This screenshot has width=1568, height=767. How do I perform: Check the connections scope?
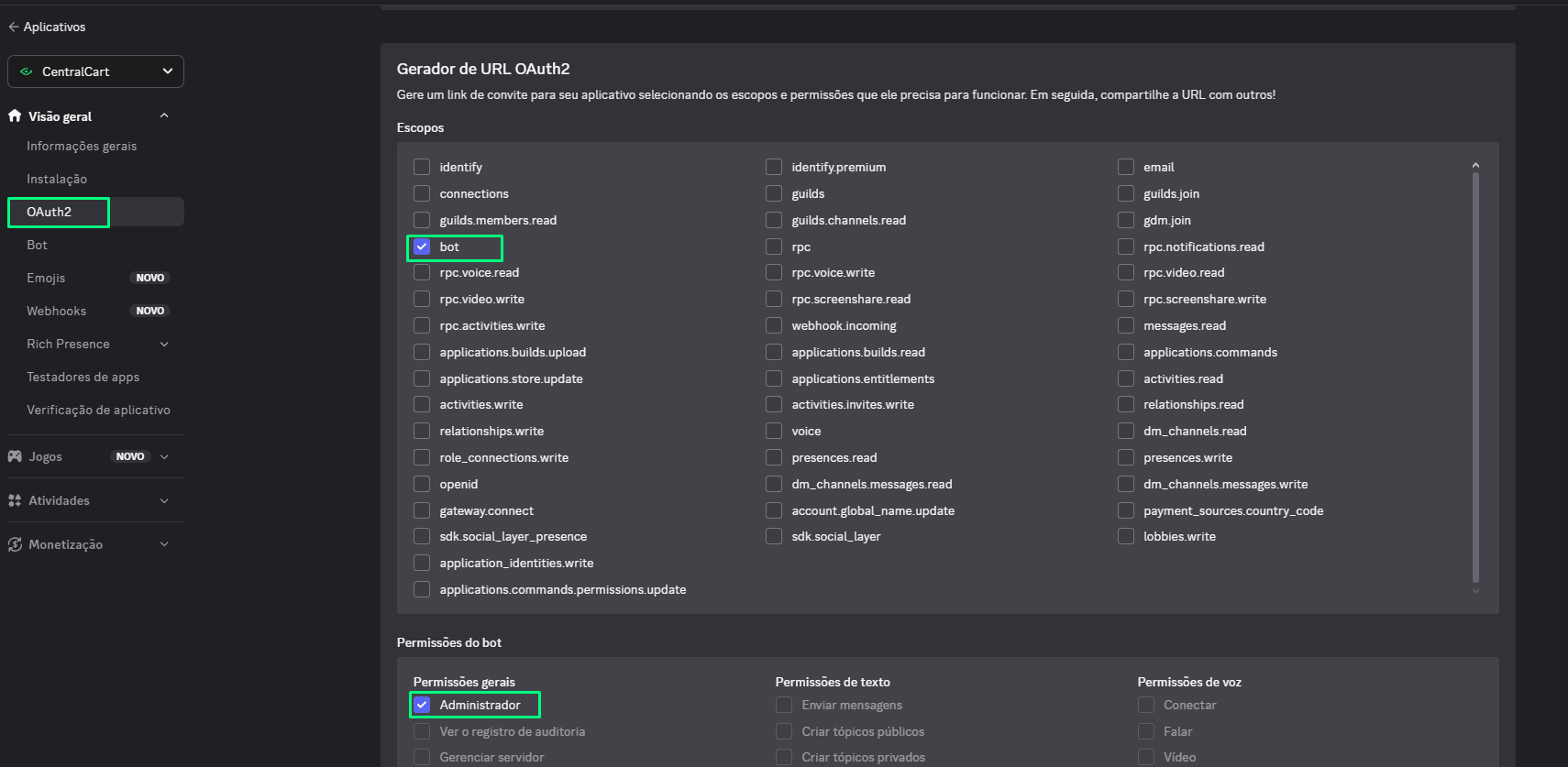click(x=422, y=193)
